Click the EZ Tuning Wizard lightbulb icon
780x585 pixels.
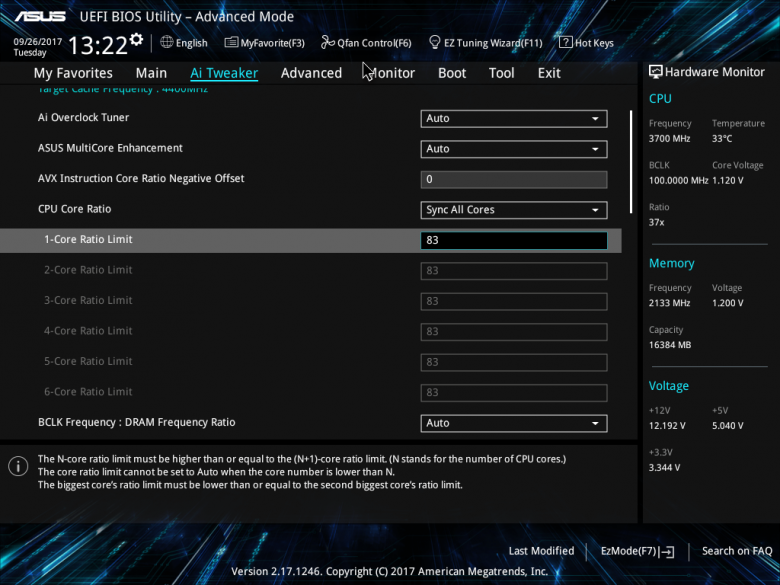pos(434,42)
